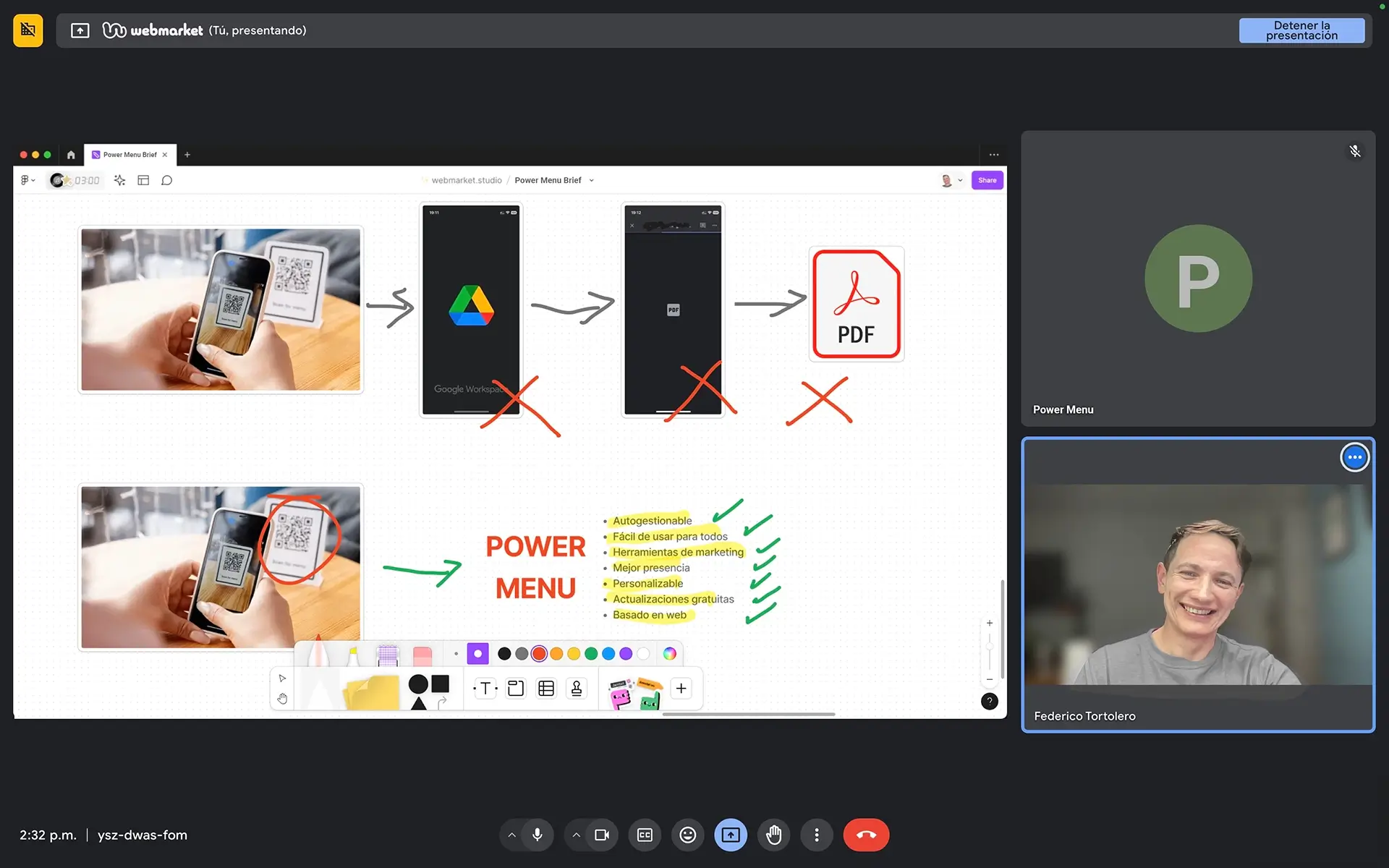Pick the purple color swatch

click(626, 654)
